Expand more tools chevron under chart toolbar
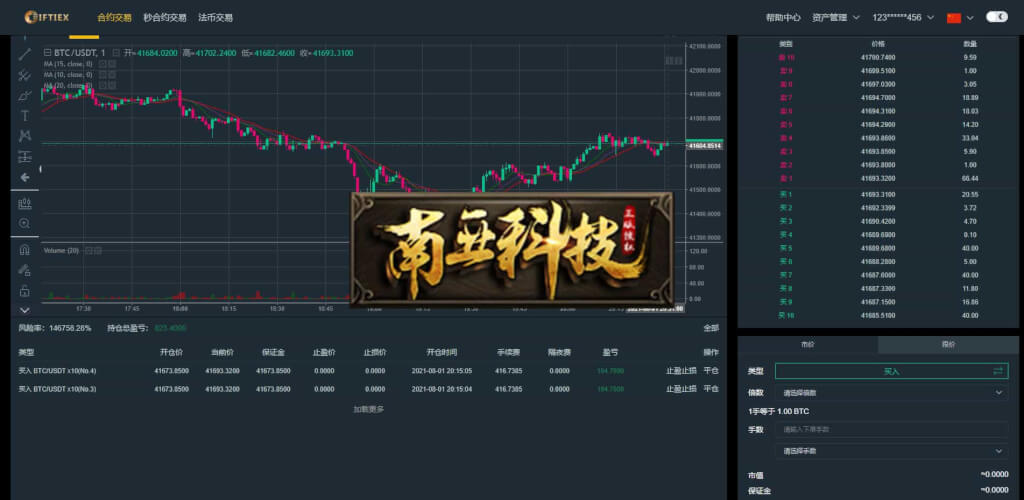This screenshot has width=1024, height=500. tap(25, 310)
